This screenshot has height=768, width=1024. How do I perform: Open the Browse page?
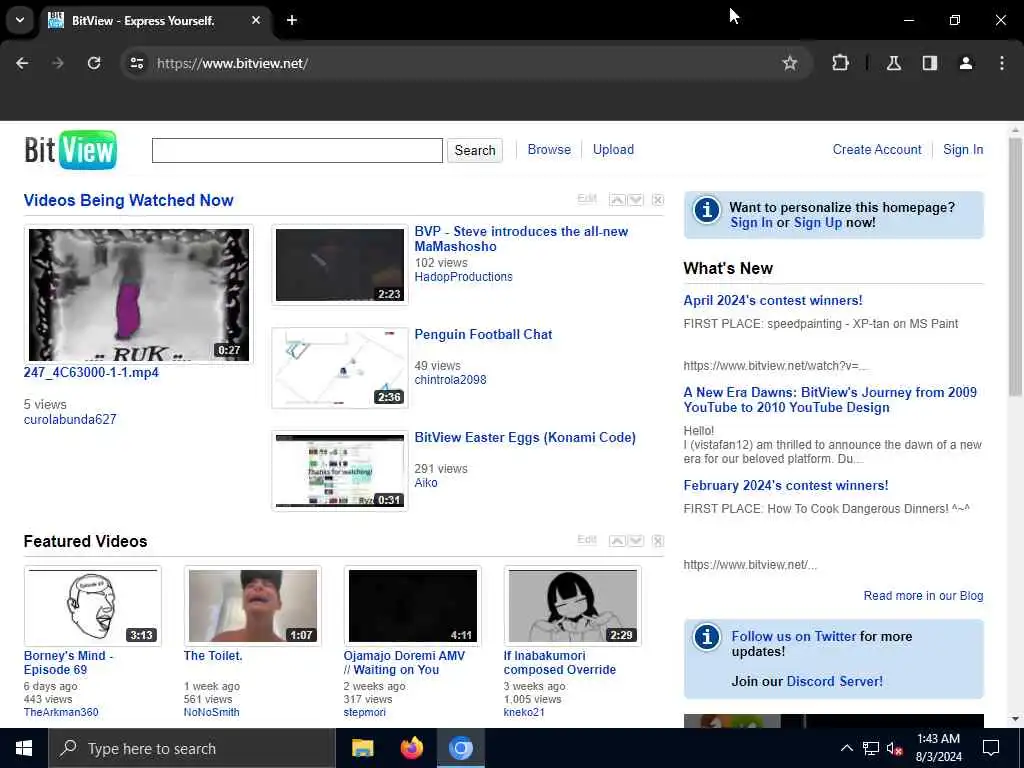point(549,150)
